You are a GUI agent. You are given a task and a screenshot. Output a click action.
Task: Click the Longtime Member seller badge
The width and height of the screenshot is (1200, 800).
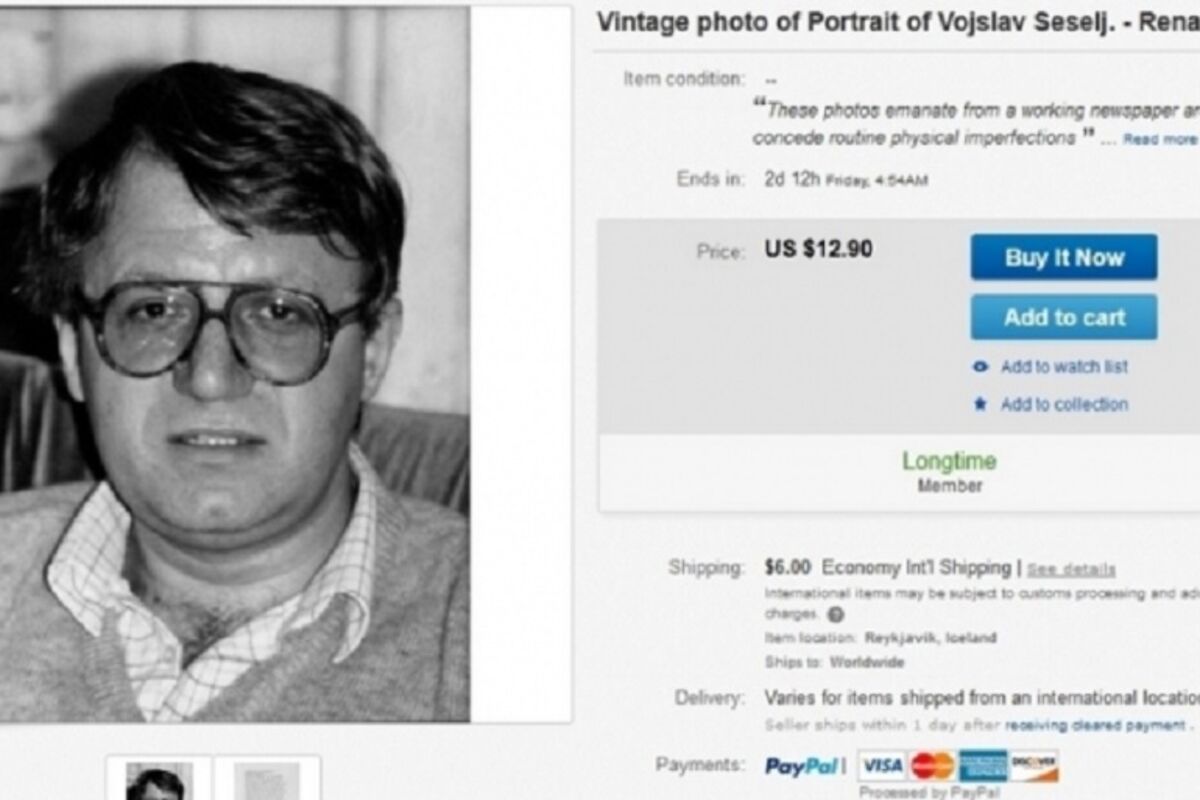(949, 471)
